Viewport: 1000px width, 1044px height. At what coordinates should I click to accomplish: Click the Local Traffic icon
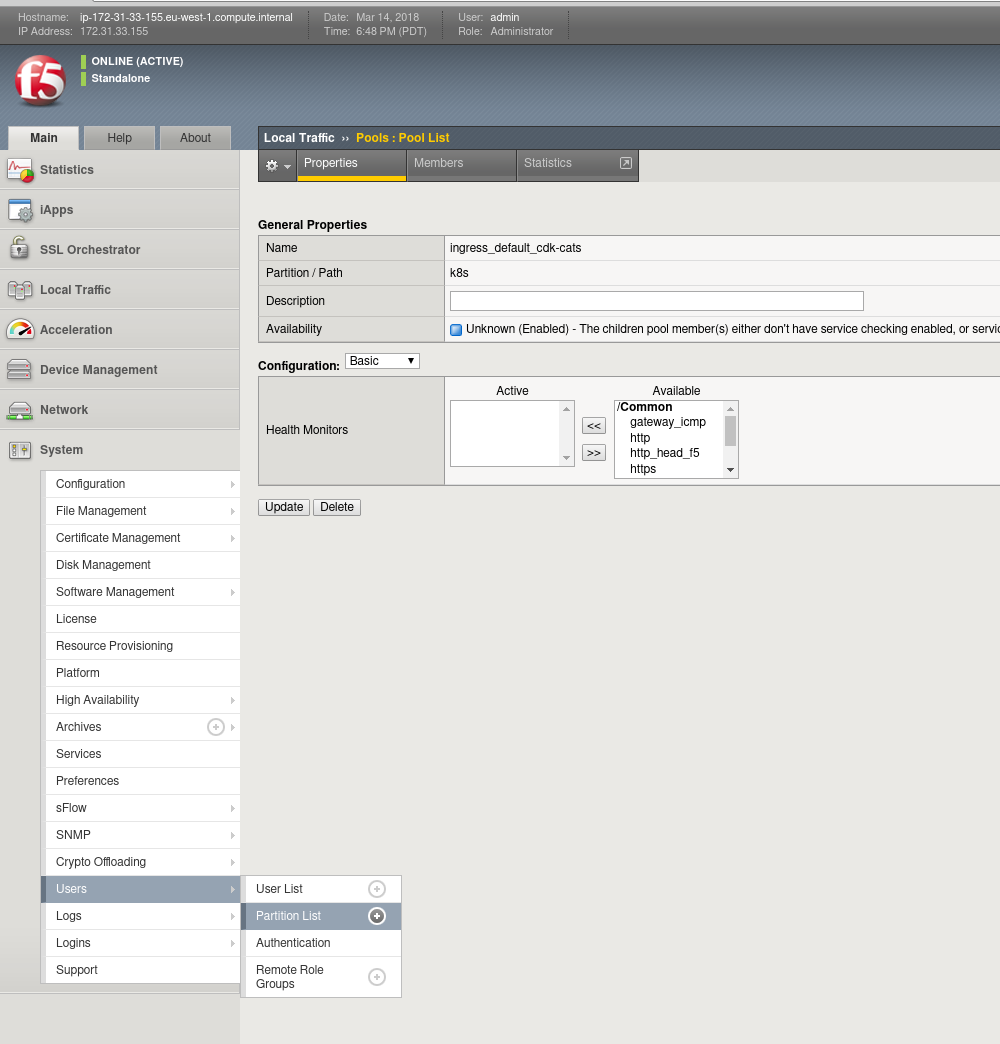(20, 290)
